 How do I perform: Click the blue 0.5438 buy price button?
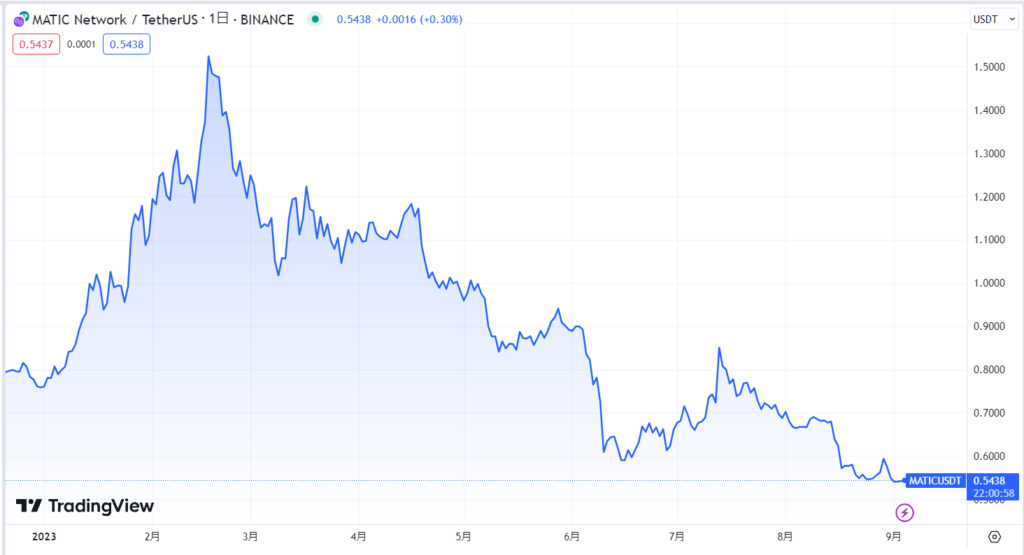click(x=126, y=44)
